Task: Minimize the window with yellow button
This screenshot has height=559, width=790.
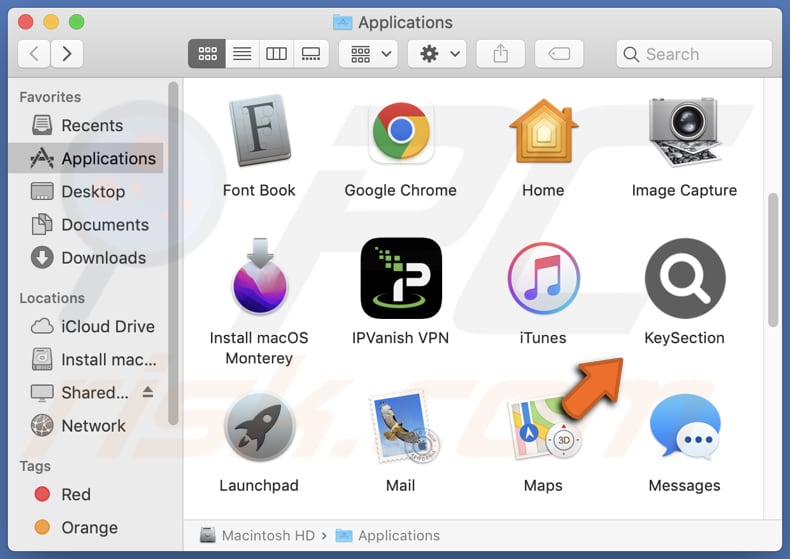Action: pos(51,22)
